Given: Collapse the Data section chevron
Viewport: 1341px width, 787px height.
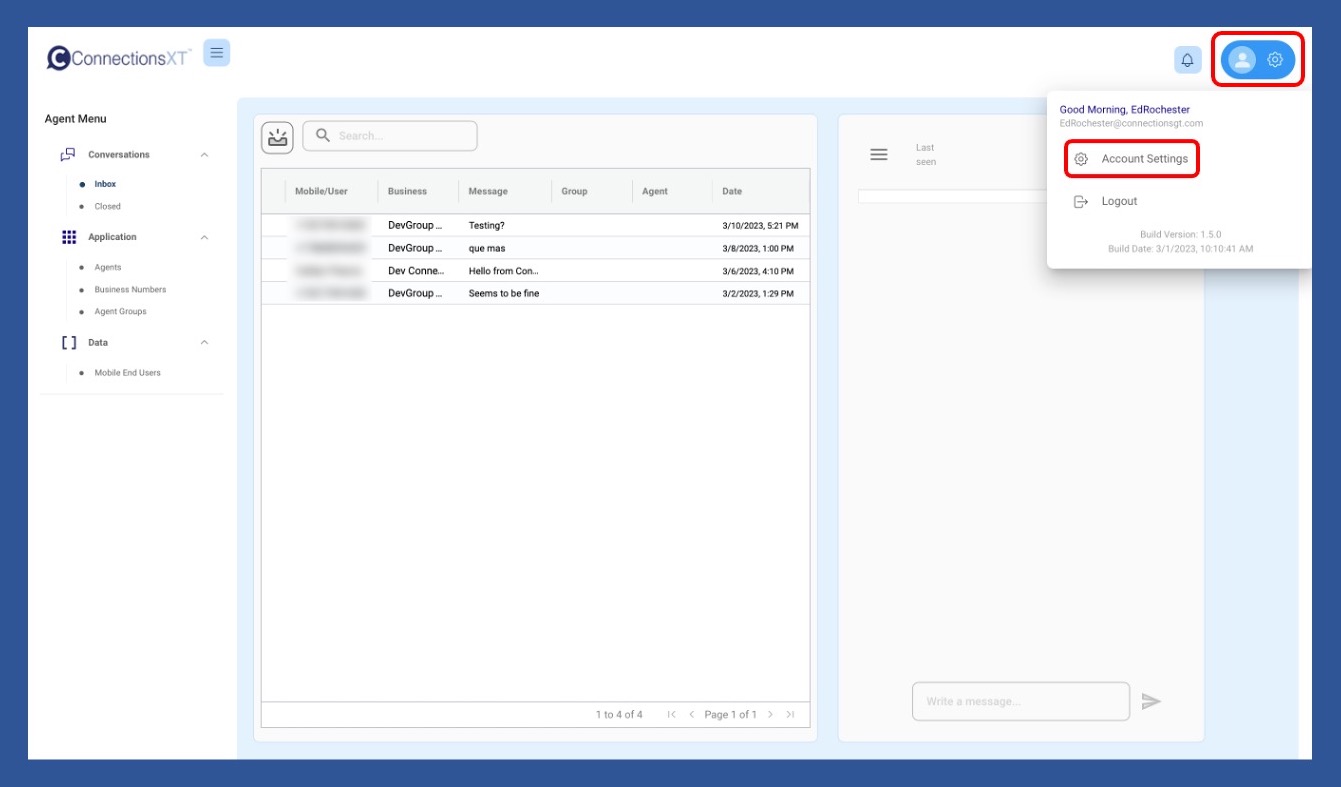Looking at the screenshot, I should 204,343.
